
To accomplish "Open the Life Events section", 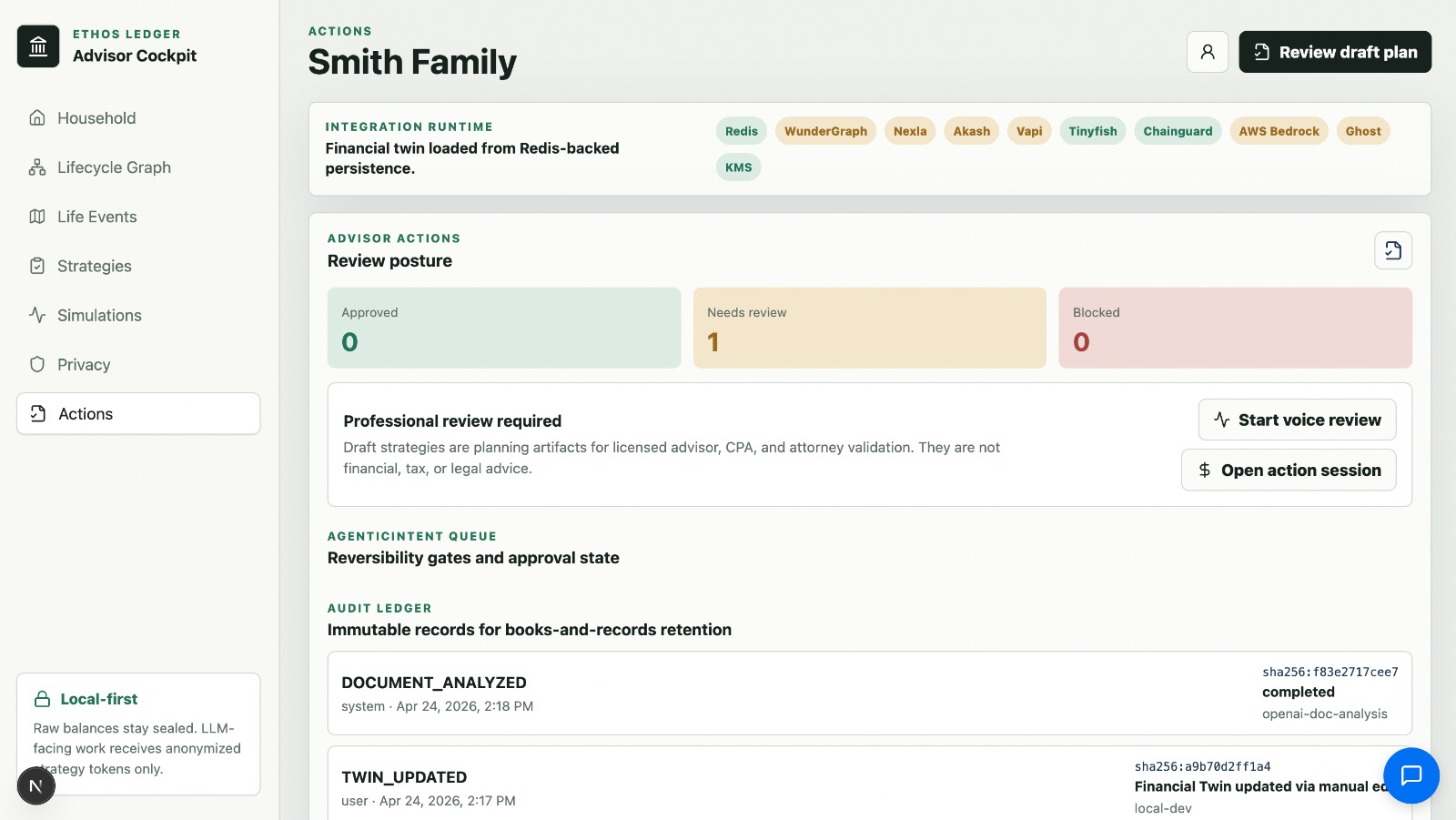I will pos(96,217).
